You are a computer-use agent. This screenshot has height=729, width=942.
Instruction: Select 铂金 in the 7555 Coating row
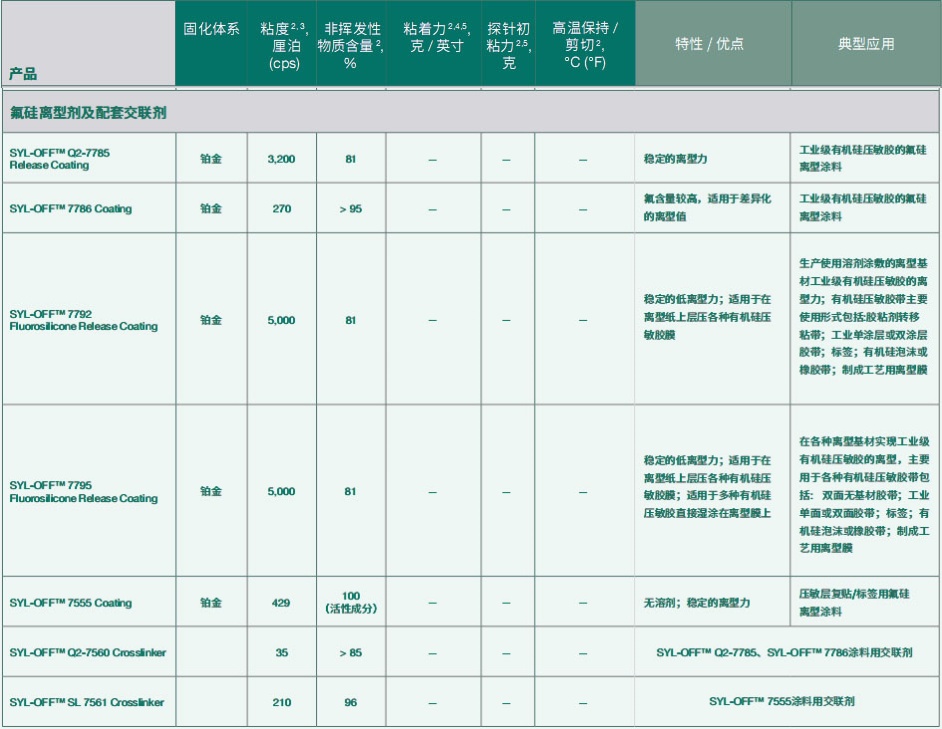(x=211, y=602)
